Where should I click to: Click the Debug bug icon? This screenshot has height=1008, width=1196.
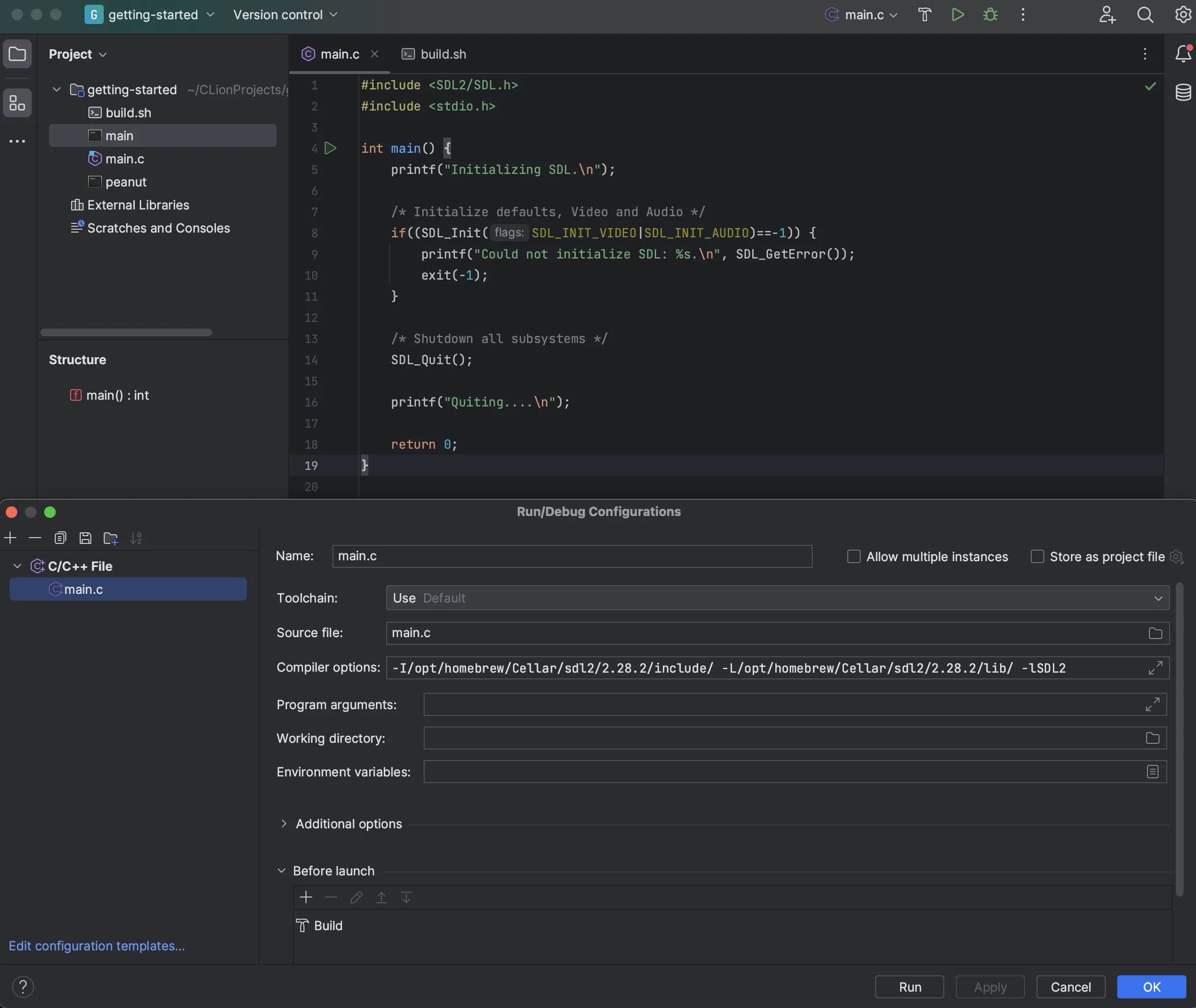pos(990,15)
